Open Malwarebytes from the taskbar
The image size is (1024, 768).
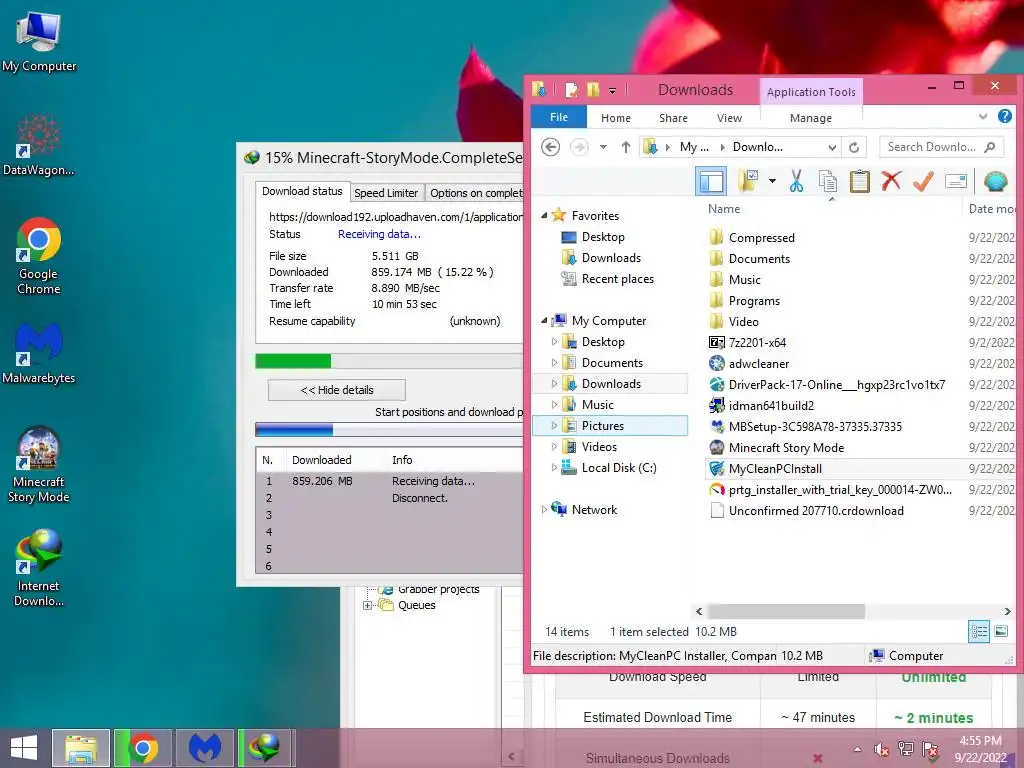pos(204,748)
